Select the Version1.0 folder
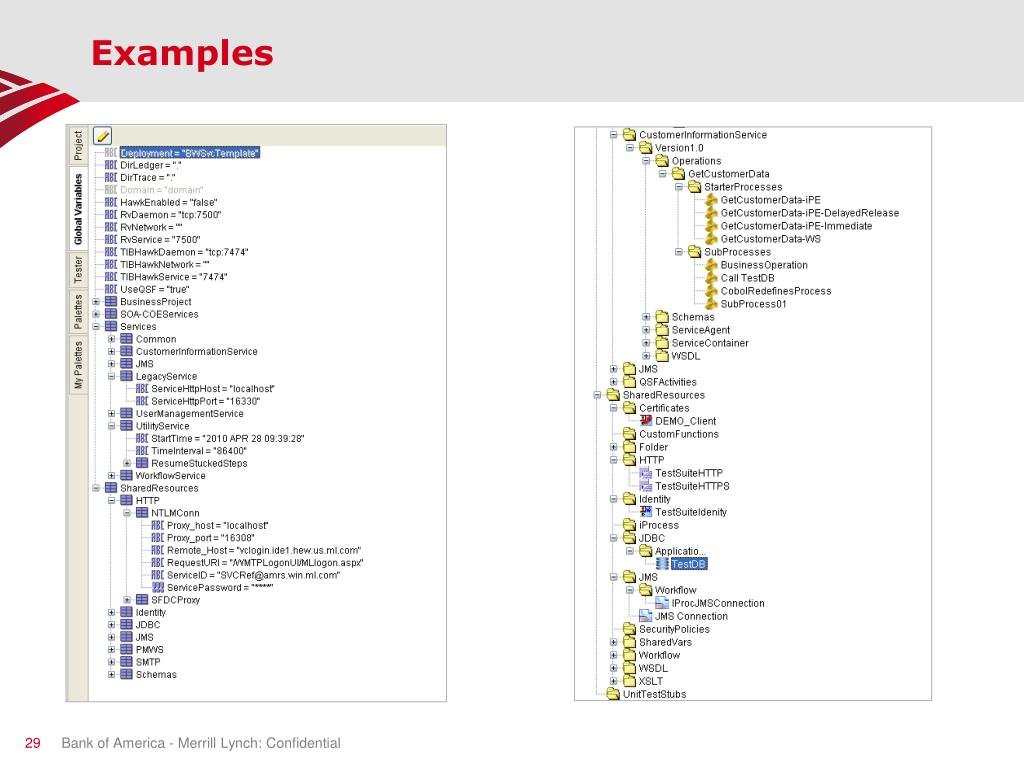Screen dimensions: 1024x768 pos(679,148)
